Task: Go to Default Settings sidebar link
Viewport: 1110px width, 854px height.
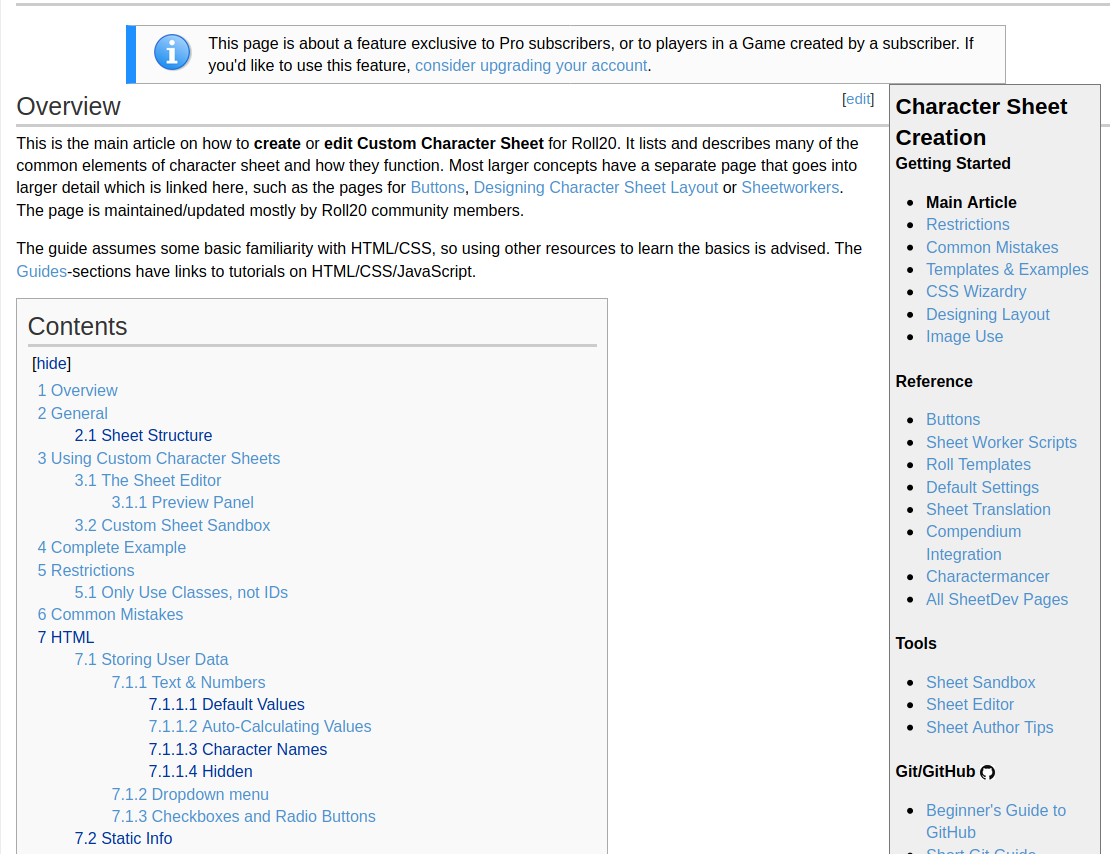Action: coord(983,488)
